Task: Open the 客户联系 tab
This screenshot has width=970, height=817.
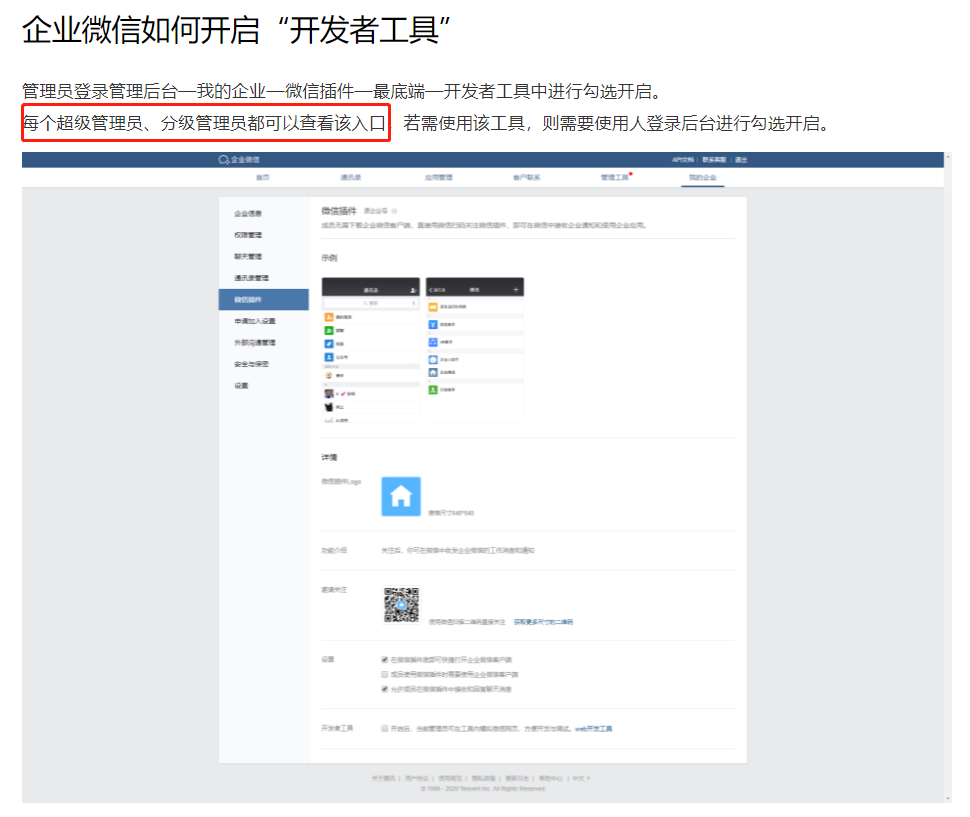Action: [526, 178]
